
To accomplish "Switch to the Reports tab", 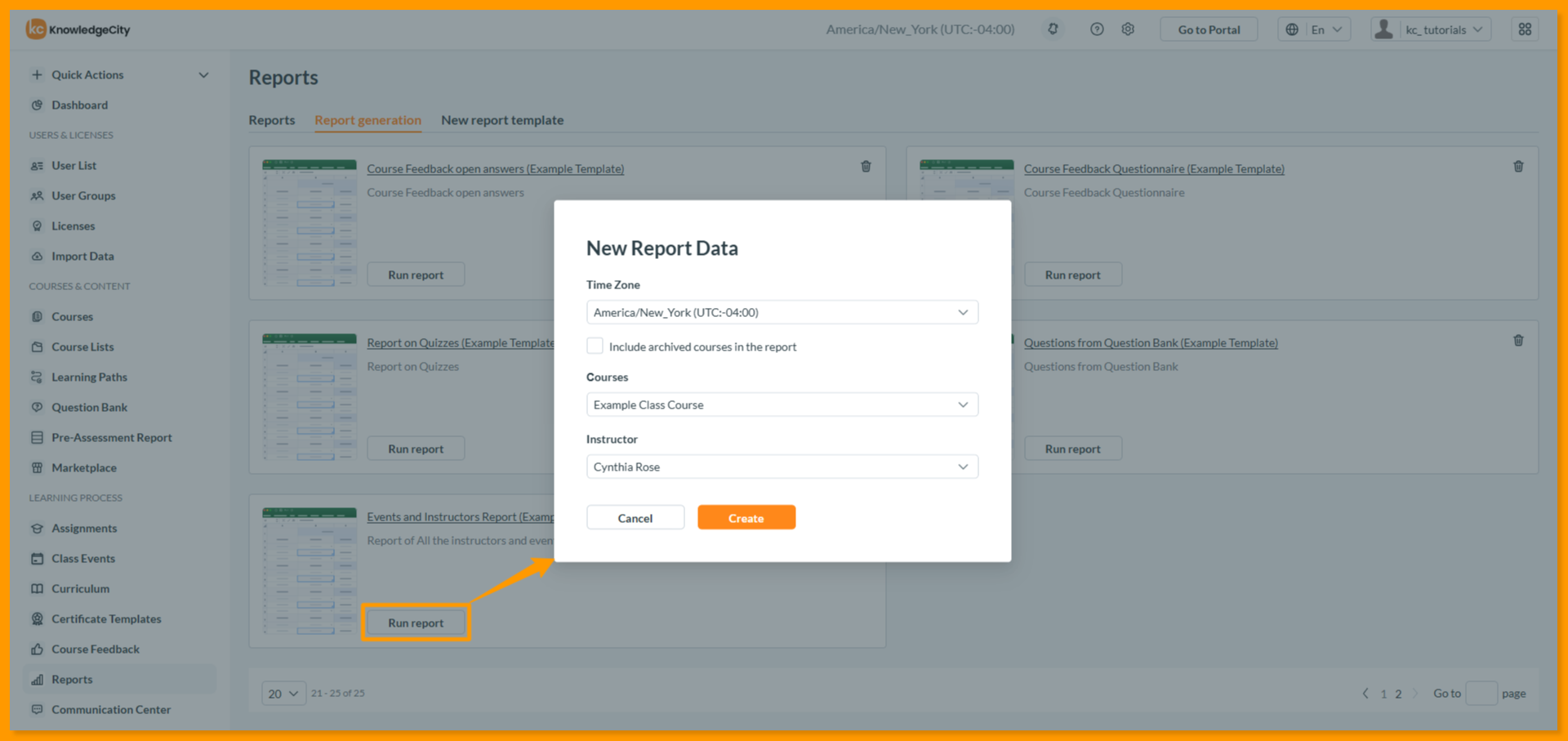I will point(272,120).
